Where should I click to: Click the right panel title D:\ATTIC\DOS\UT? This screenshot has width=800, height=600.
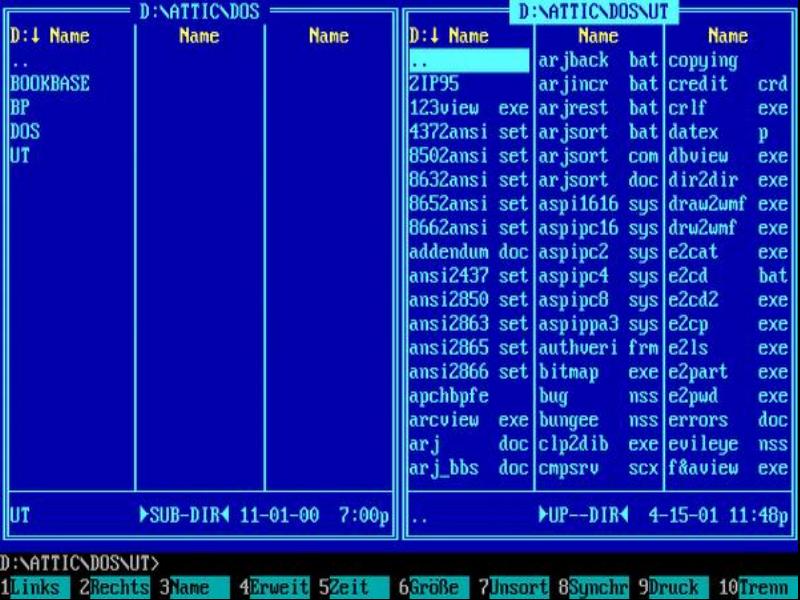coord(594,11)
